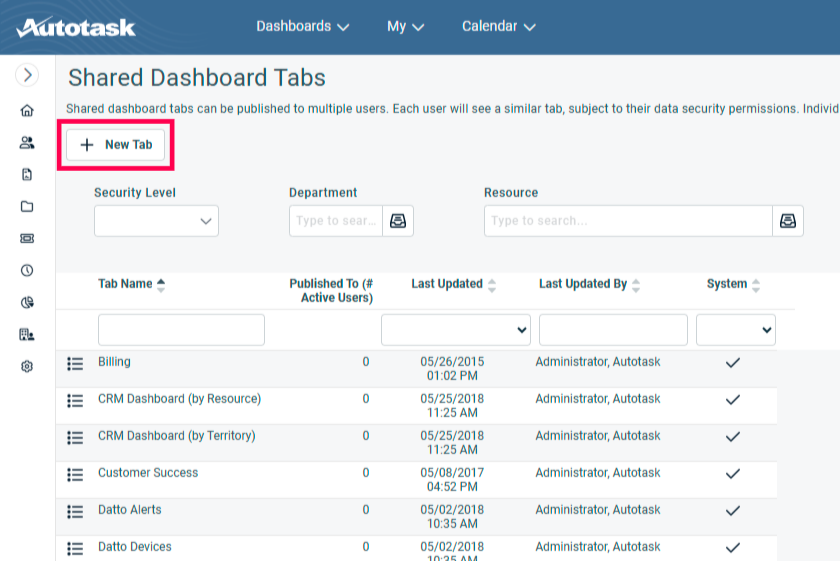
Task: Open the Calendar menu
Action: 498,27
